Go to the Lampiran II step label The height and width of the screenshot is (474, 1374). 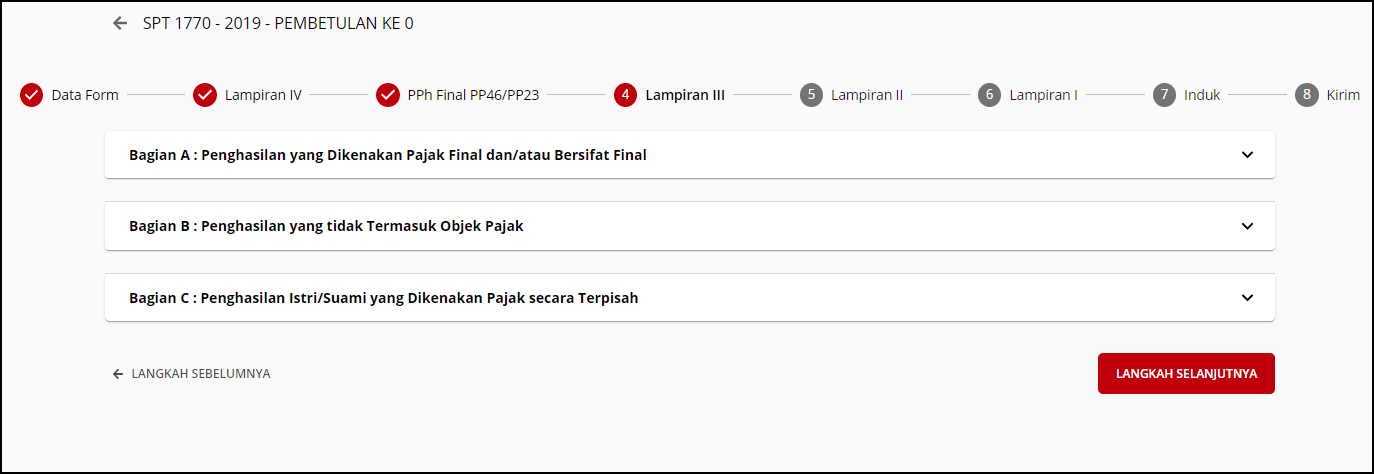click(x=867, y=96)
